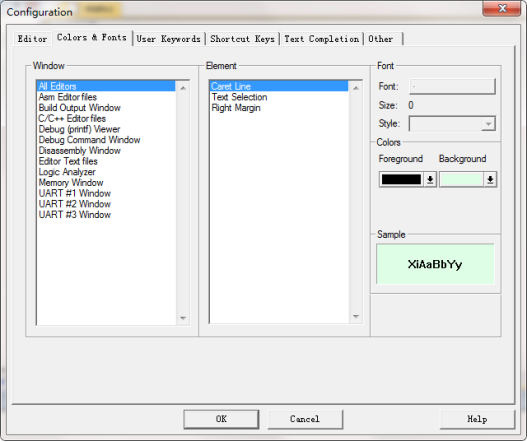Select Caret Line element

point(279,86)
